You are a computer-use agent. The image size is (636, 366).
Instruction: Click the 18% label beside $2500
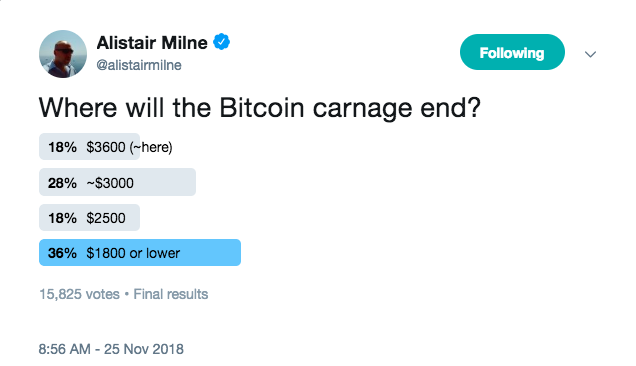(62, 218)
